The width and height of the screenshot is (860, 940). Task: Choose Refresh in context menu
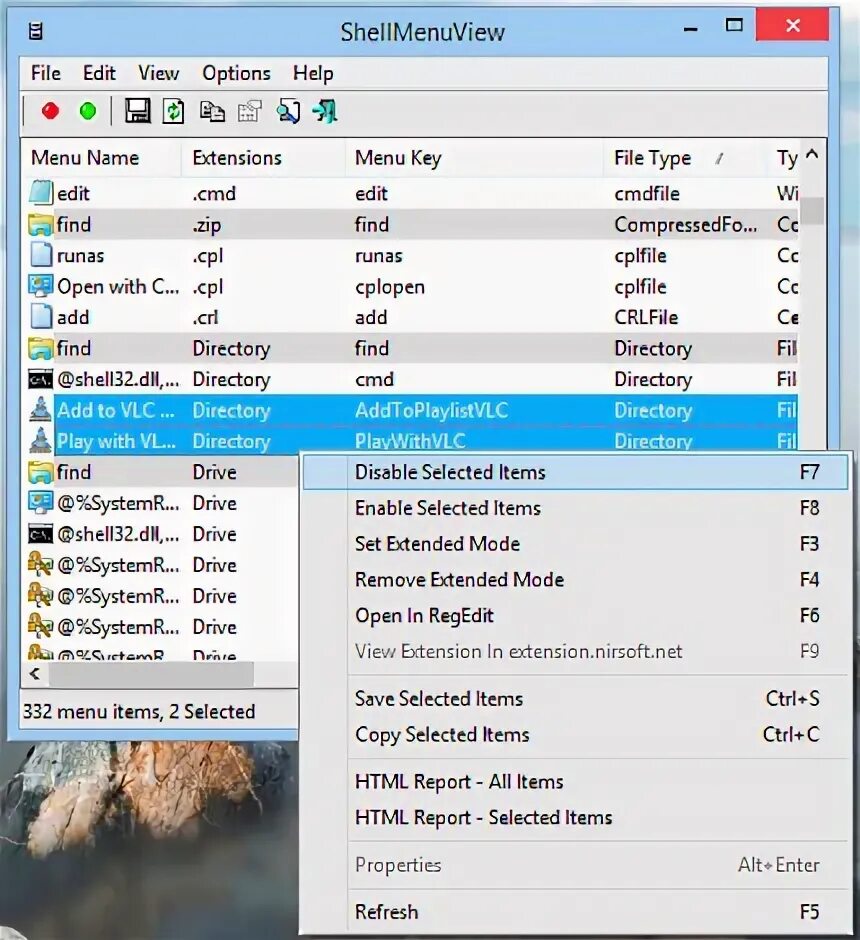pos(575,912)
